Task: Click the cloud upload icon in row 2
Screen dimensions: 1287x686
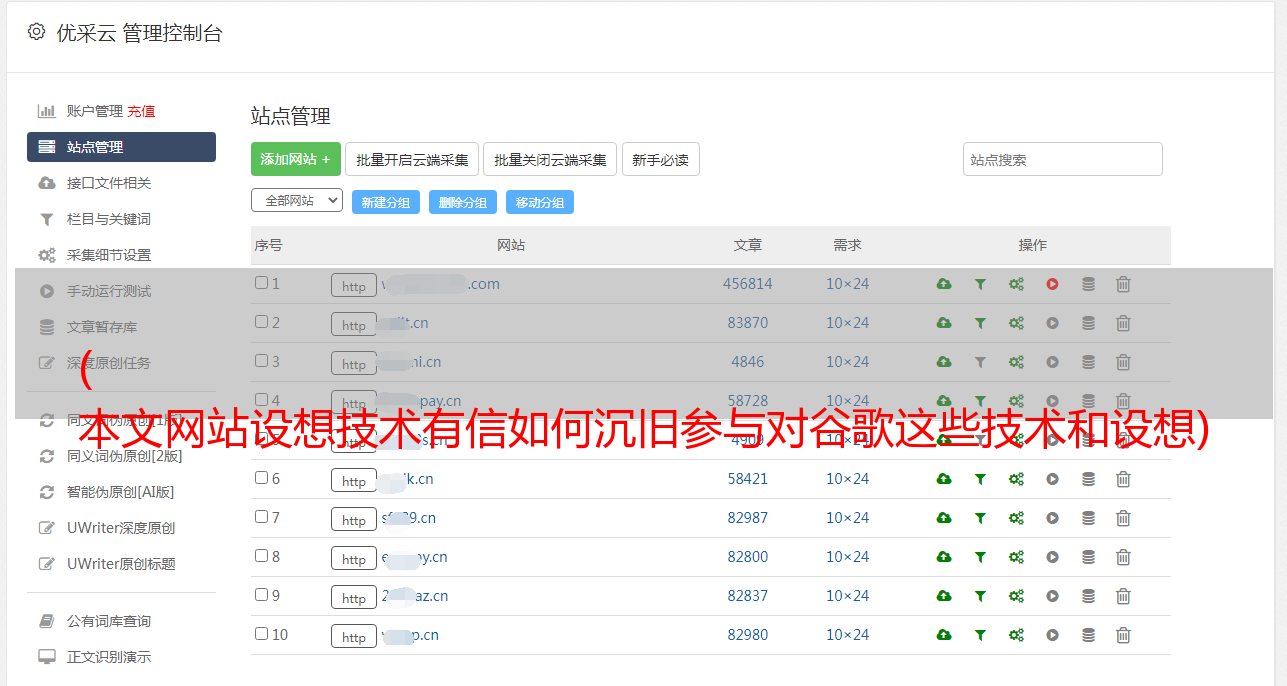Action: pyautogui.click(x=943, y=323)
